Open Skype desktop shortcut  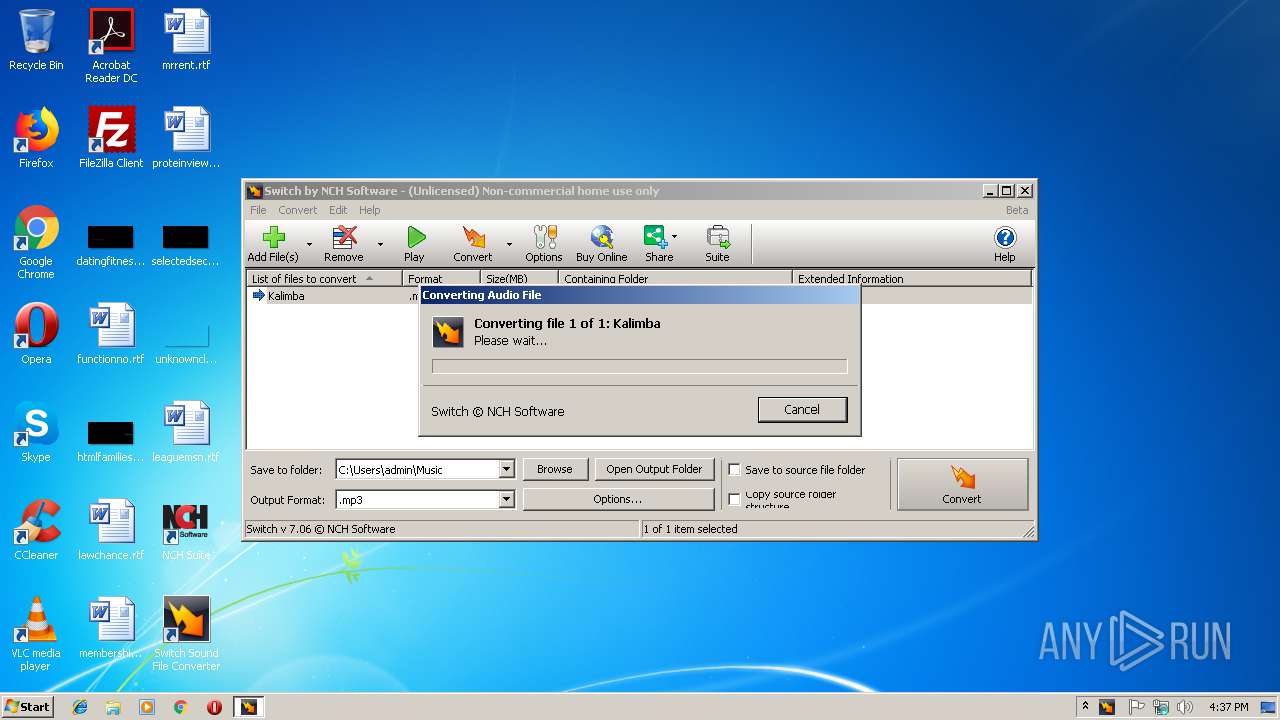(x=36, y=432)
